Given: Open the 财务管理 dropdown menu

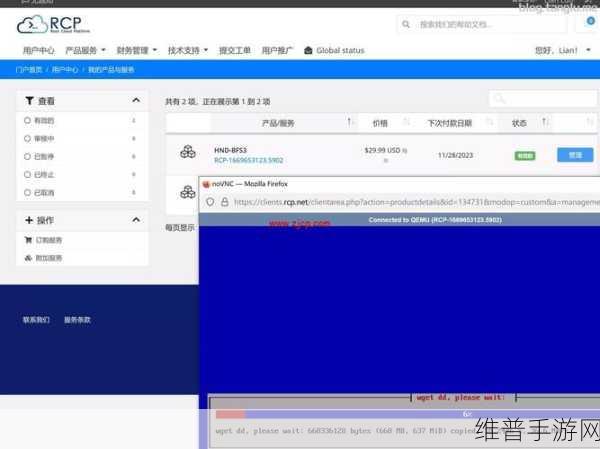Looking at the screenshot, I should [x=137, y=50].
